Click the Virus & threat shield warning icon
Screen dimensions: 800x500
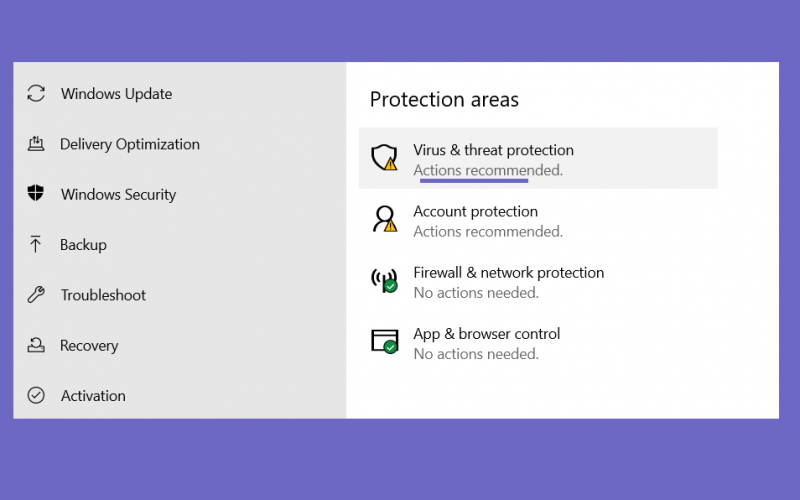pos(384,157)
